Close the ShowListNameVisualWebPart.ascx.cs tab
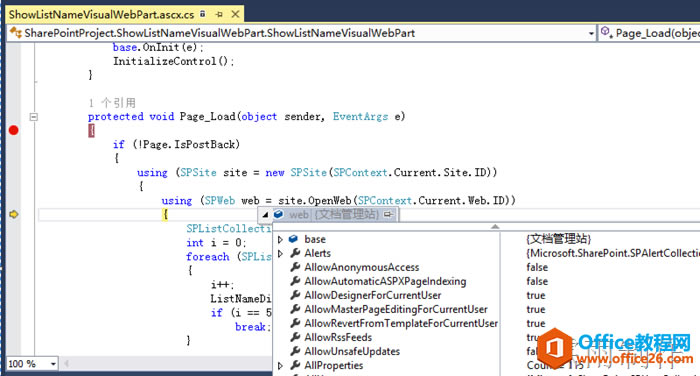The width and height of the screenshot is (700, 376). pyautogui.click(x=235, y=14)
